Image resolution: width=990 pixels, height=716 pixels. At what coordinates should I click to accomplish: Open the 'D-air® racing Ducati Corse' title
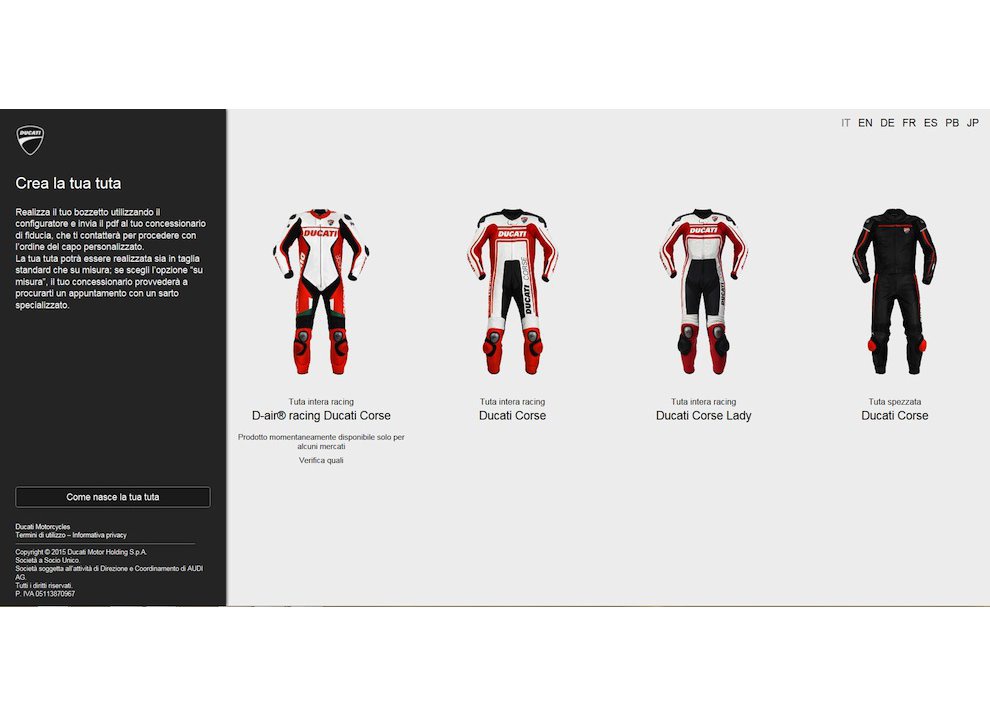coord(321,415)
